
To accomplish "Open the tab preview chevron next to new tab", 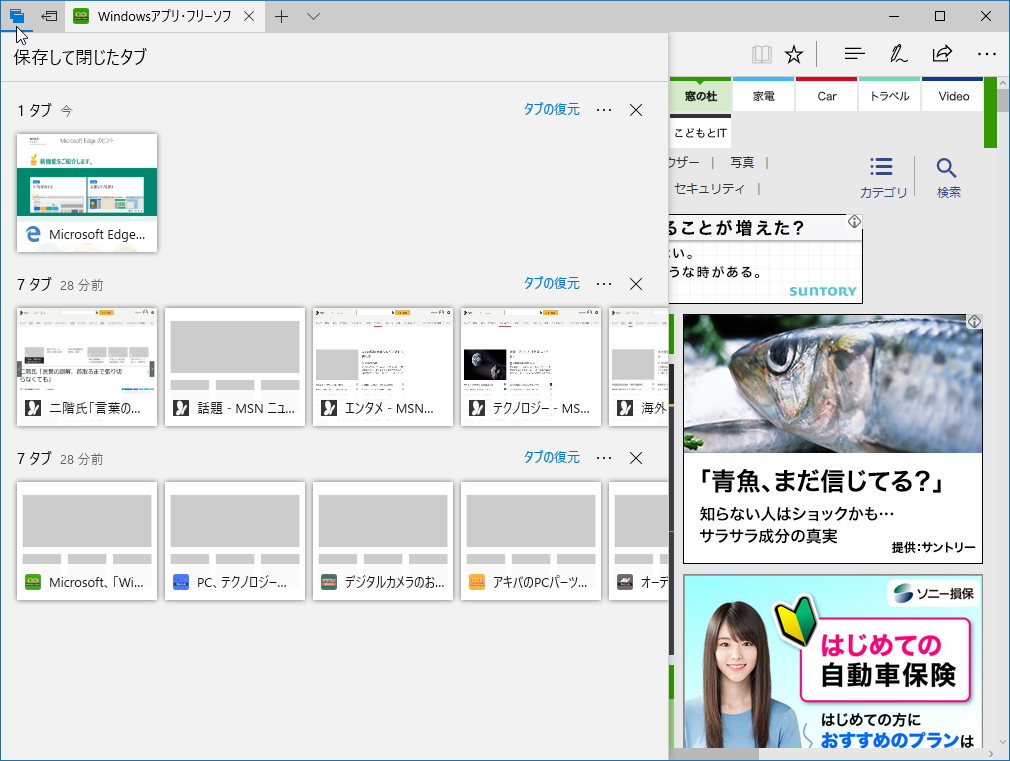I will pyautogui.click(x=313, y=16).
